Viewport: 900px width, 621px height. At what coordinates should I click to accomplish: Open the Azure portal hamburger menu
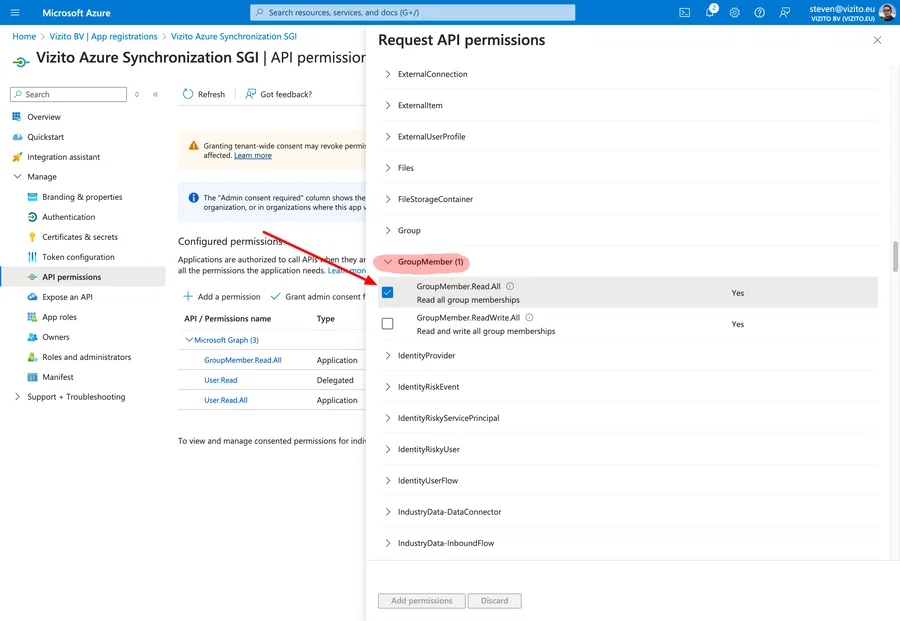15,13
